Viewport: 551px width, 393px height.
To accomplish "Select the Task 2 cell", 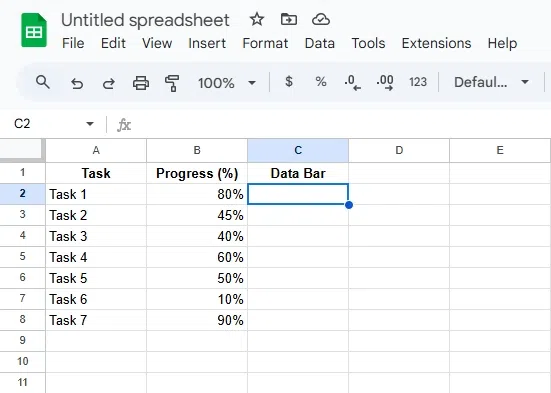I will [x=96, y=215].
